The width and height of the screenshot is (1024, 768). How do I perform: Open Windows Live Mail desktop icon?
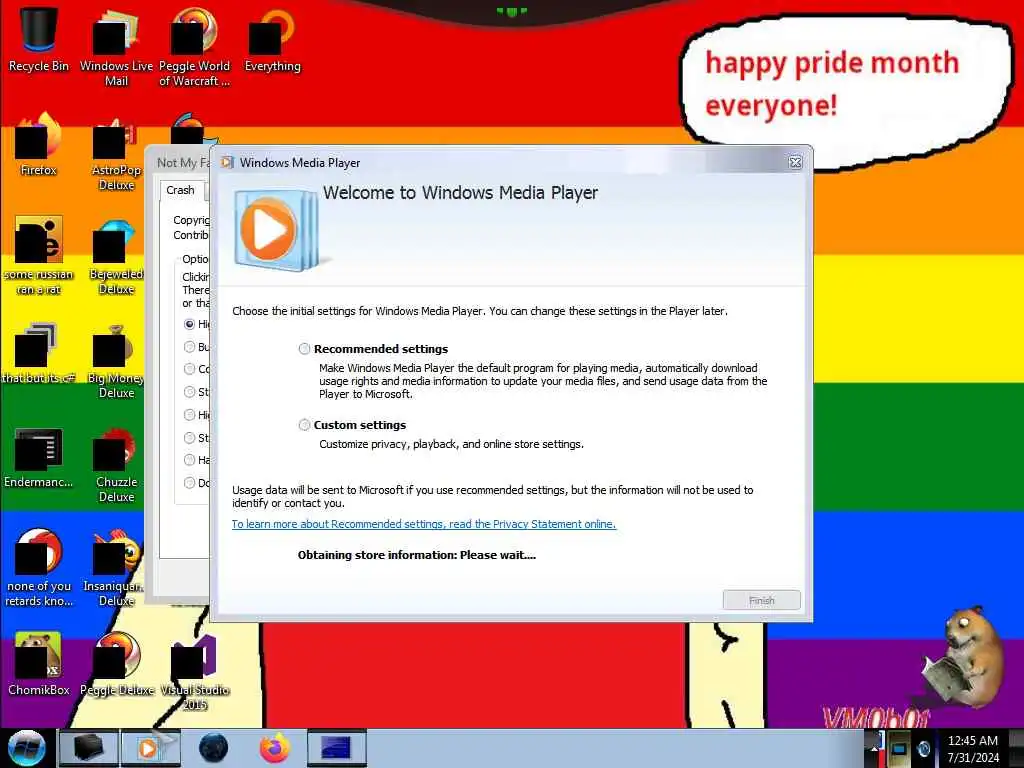pyautogui.click(x=116, y=46)
